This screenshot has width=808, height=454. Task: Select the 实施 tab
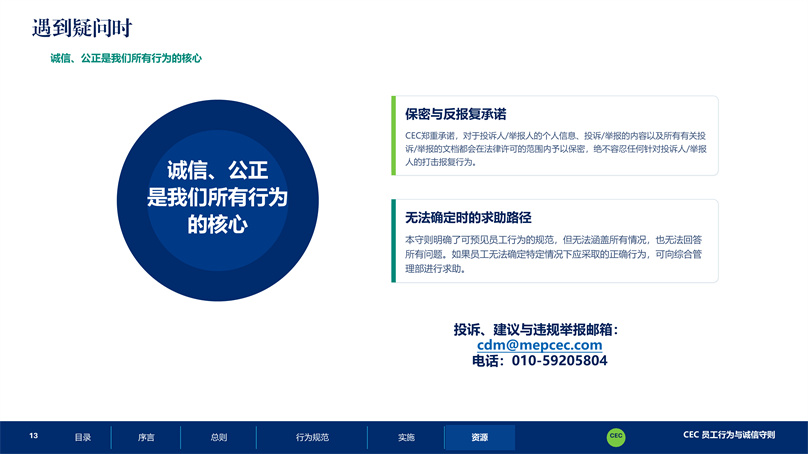406,437
